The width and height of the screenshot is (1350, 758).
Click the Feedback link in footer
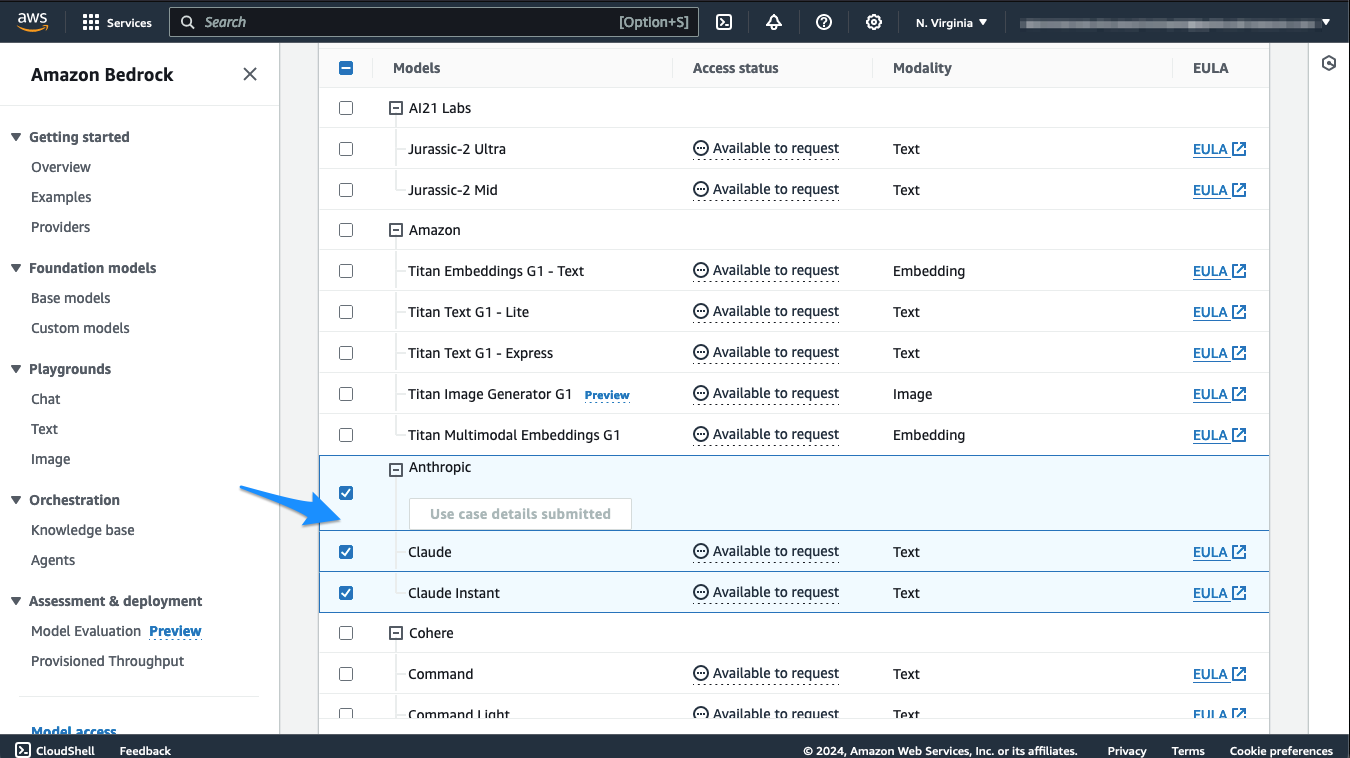pos(145,750)
